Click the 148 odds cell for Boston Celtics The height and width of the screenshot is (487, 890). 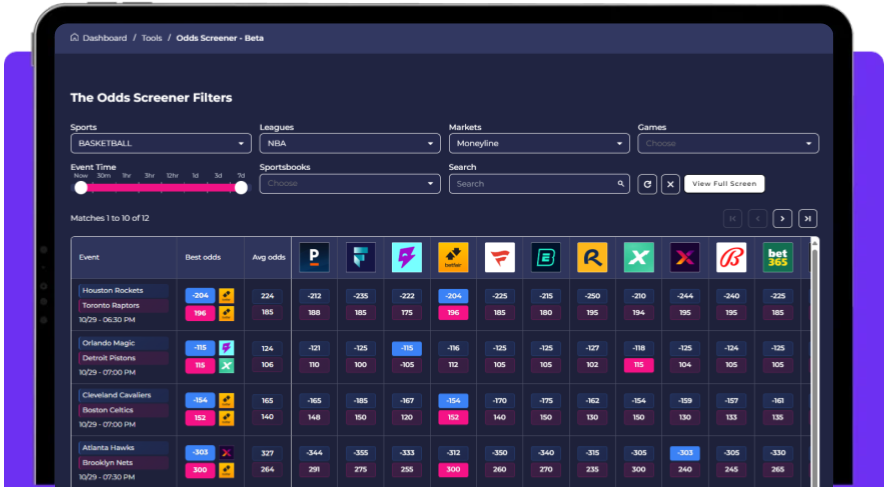coord(314,417)
